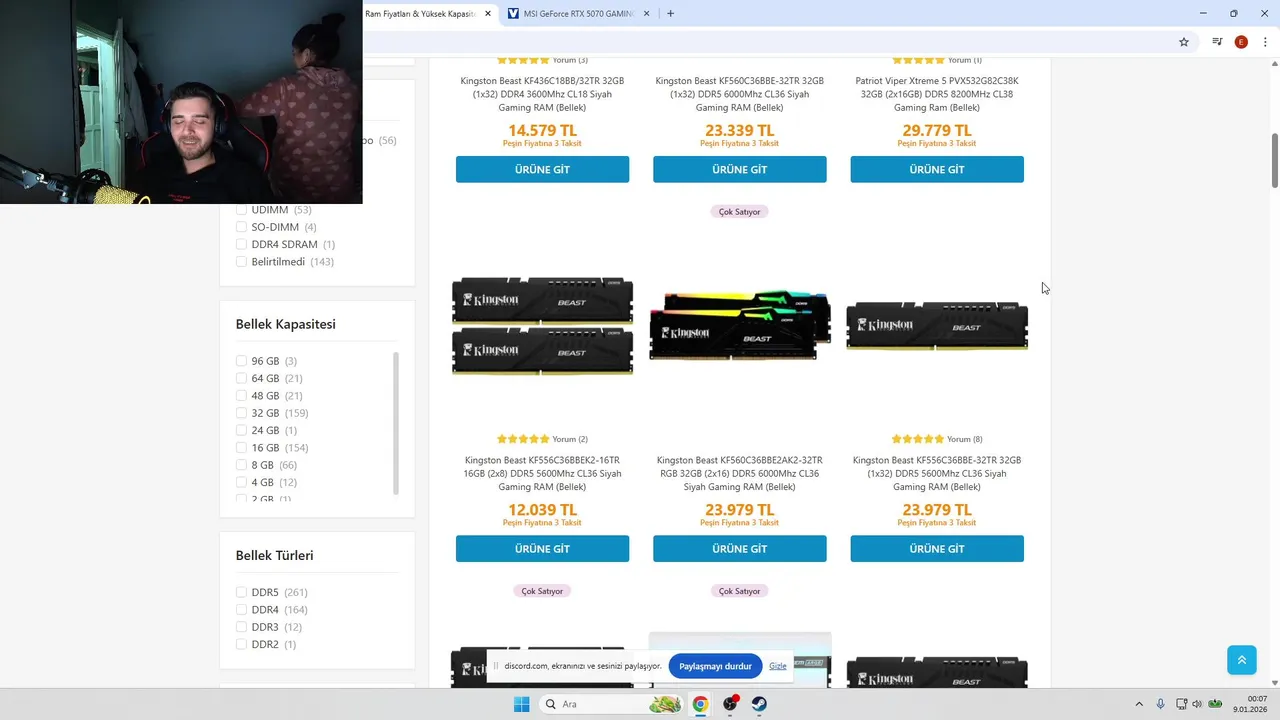
Task: Open Kingston KF556C36BBEK2-16TR dual-stick image
Action: (542, 326)
